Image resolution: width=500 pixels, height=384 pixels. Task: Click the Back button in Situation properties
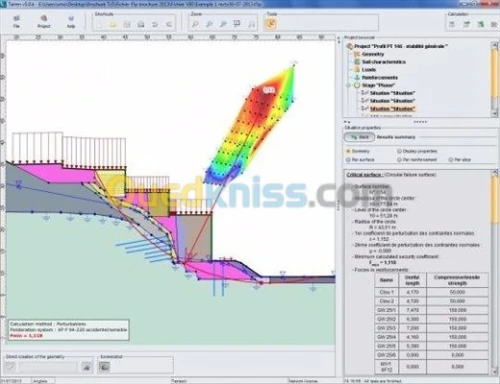point(359,137)
